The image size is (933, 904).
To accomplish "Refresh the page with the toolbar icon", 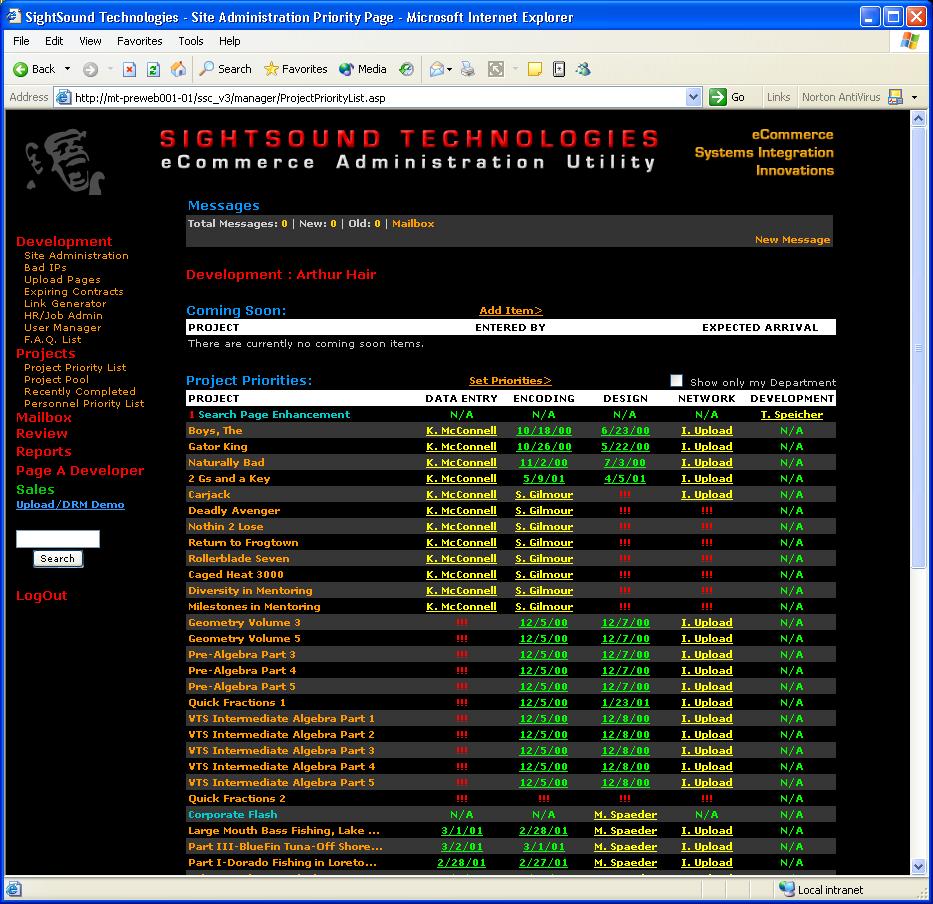I will [154, 70].
